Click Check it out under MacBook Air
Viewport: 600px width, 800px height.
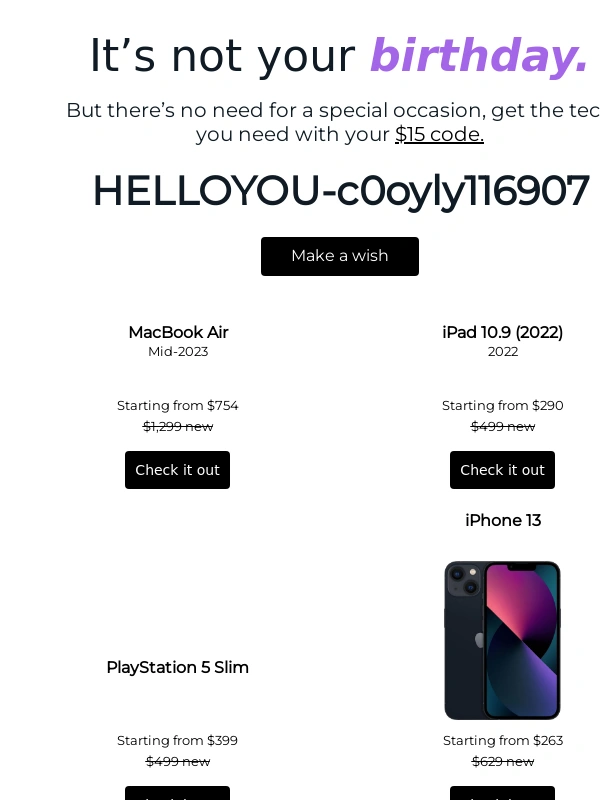tap(178, 470)
